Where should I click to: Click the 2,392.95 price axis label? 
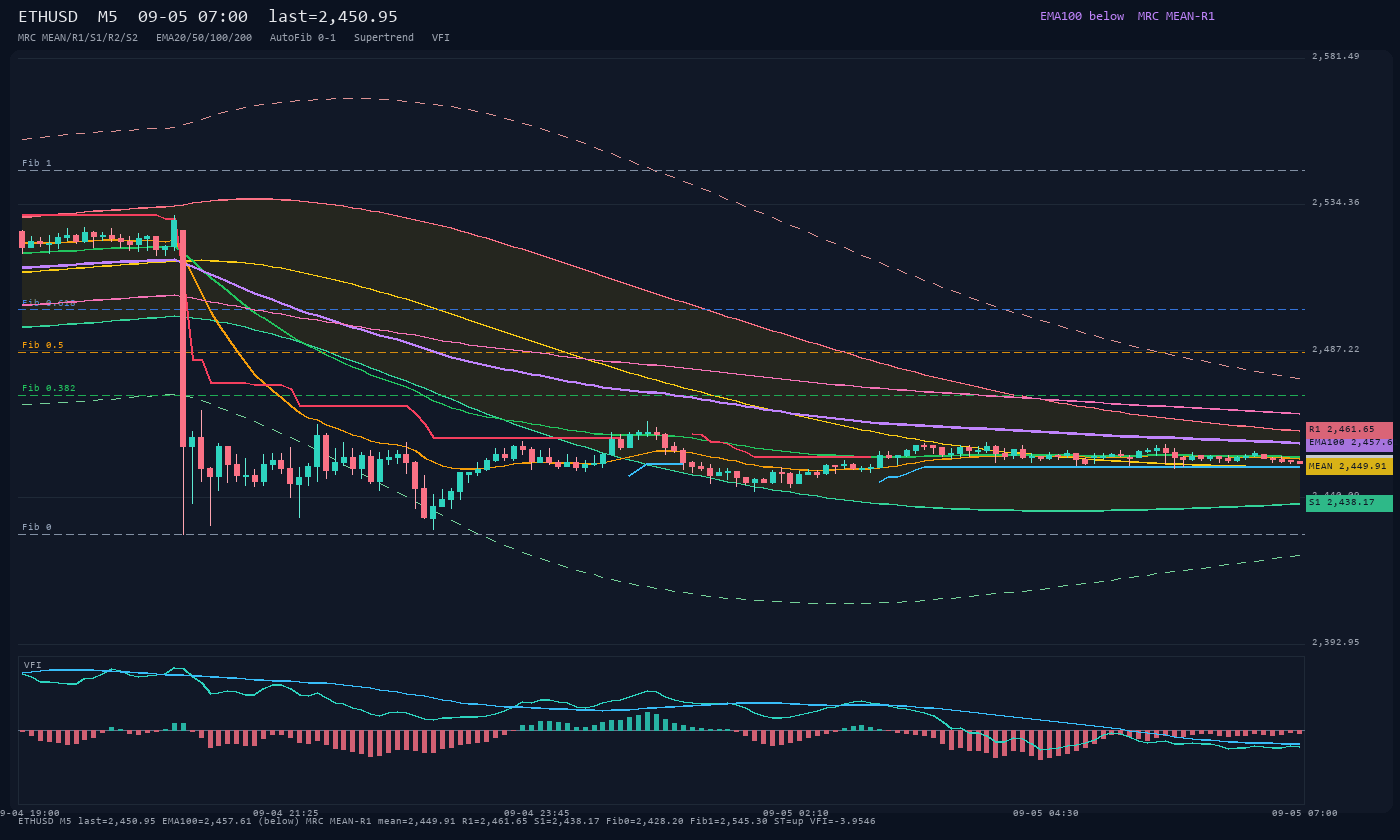(x=1336, y=642)
